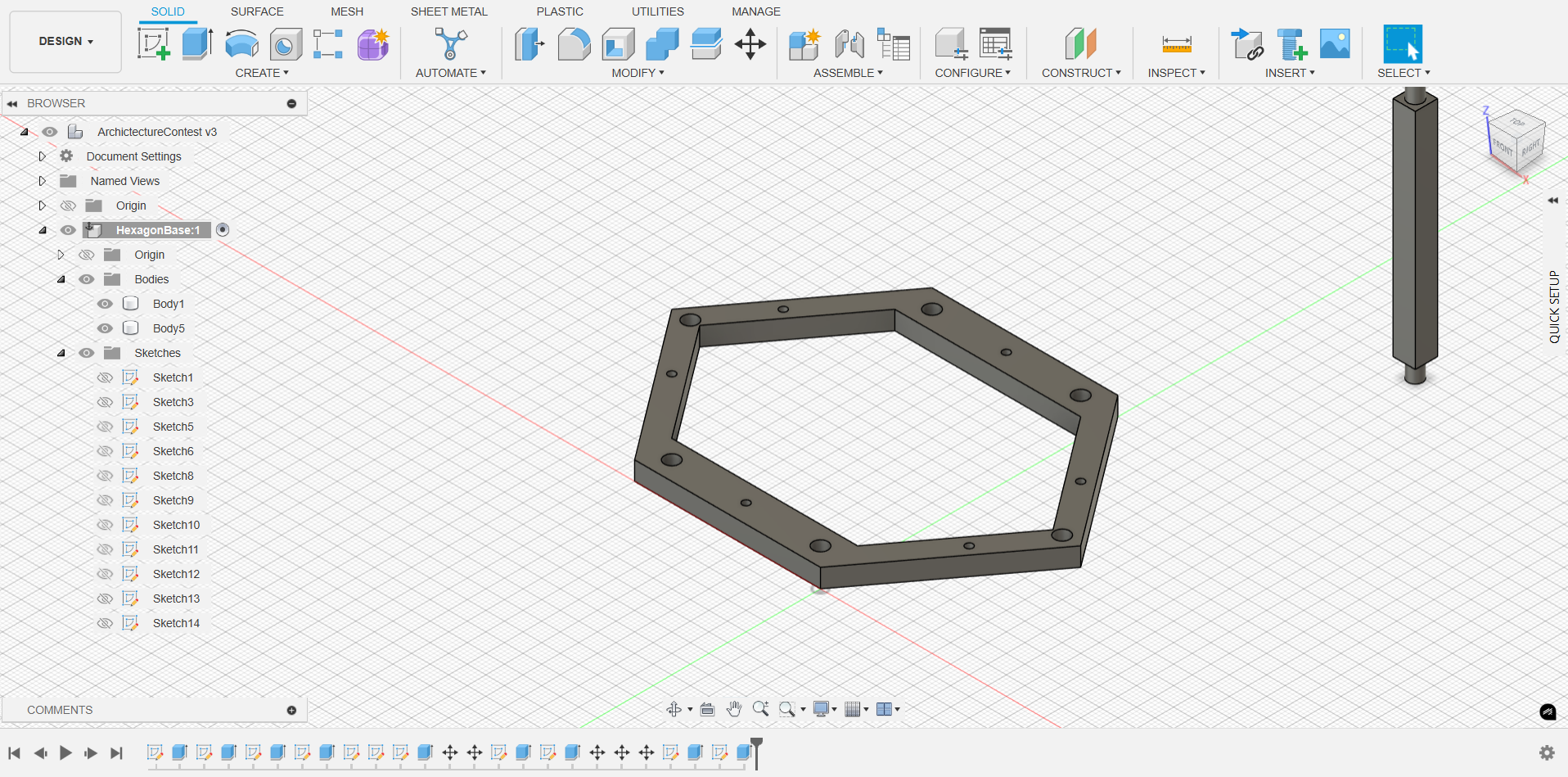Activate the Select tool icon

pyautogui.click(x=1403, y=44)
